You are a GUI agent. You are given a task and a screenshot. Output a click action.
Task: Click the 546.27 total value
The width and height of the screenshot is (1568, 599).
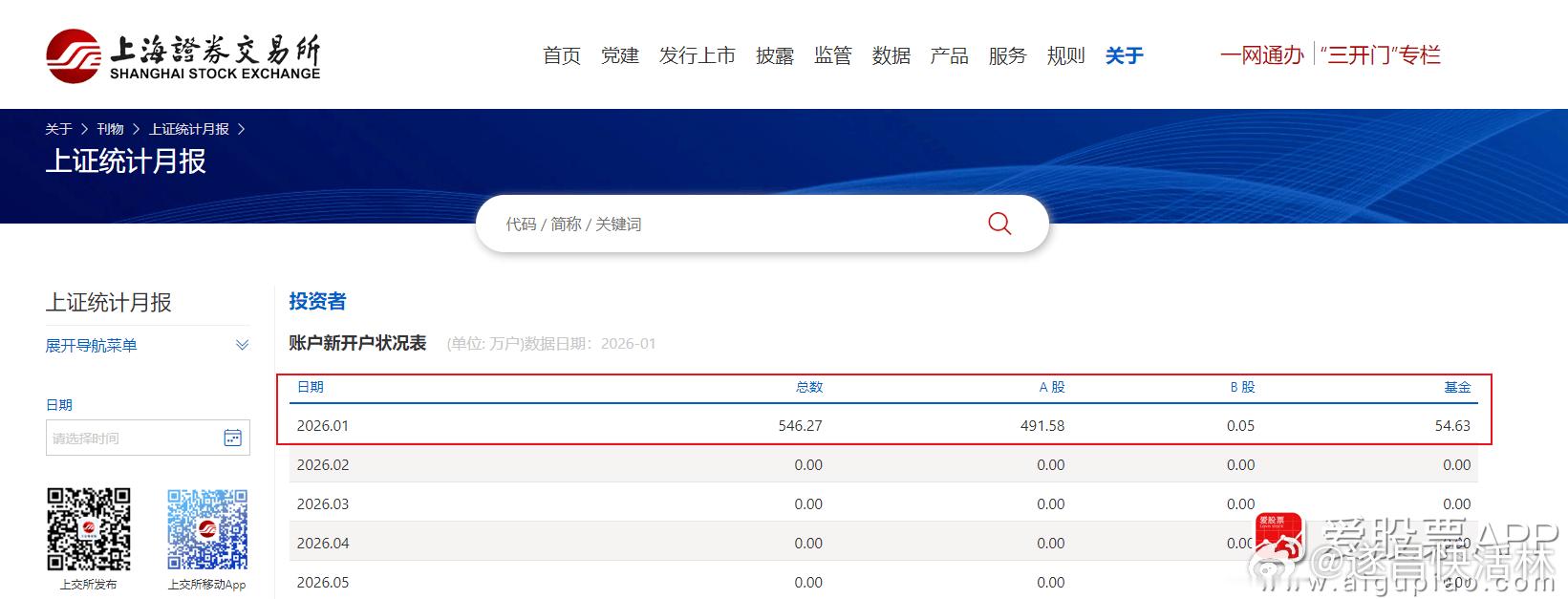[801, 425]
